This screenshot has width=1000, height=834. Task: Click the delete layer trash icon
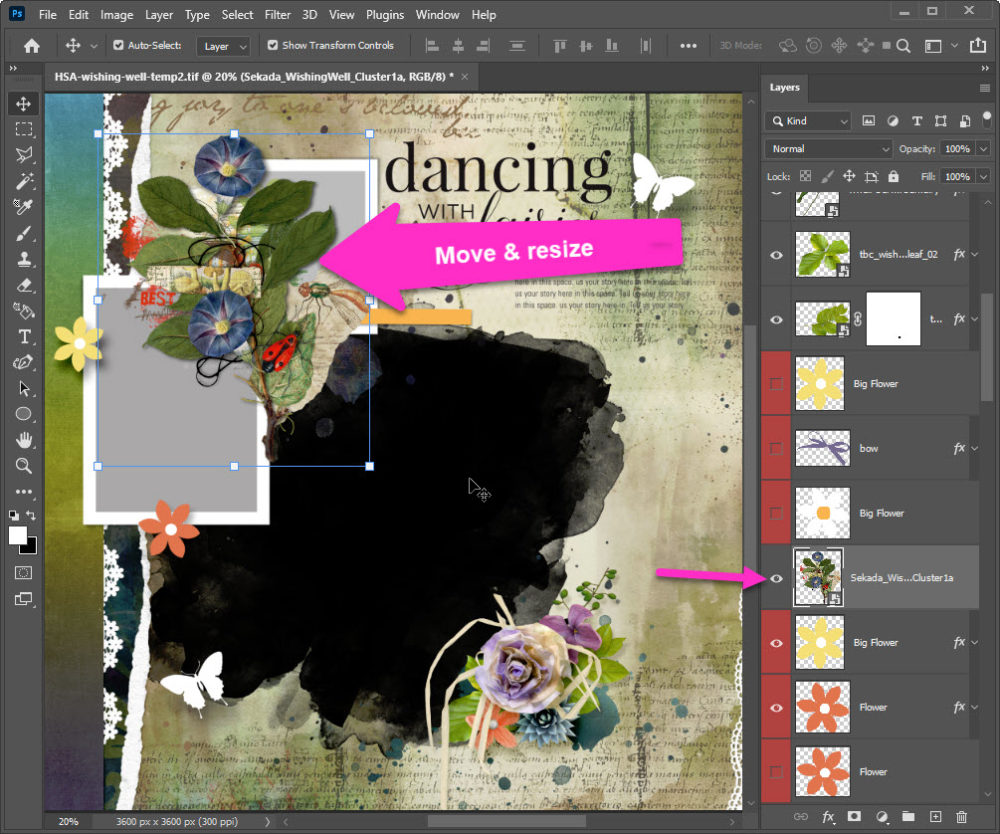(x=962, y=817)
